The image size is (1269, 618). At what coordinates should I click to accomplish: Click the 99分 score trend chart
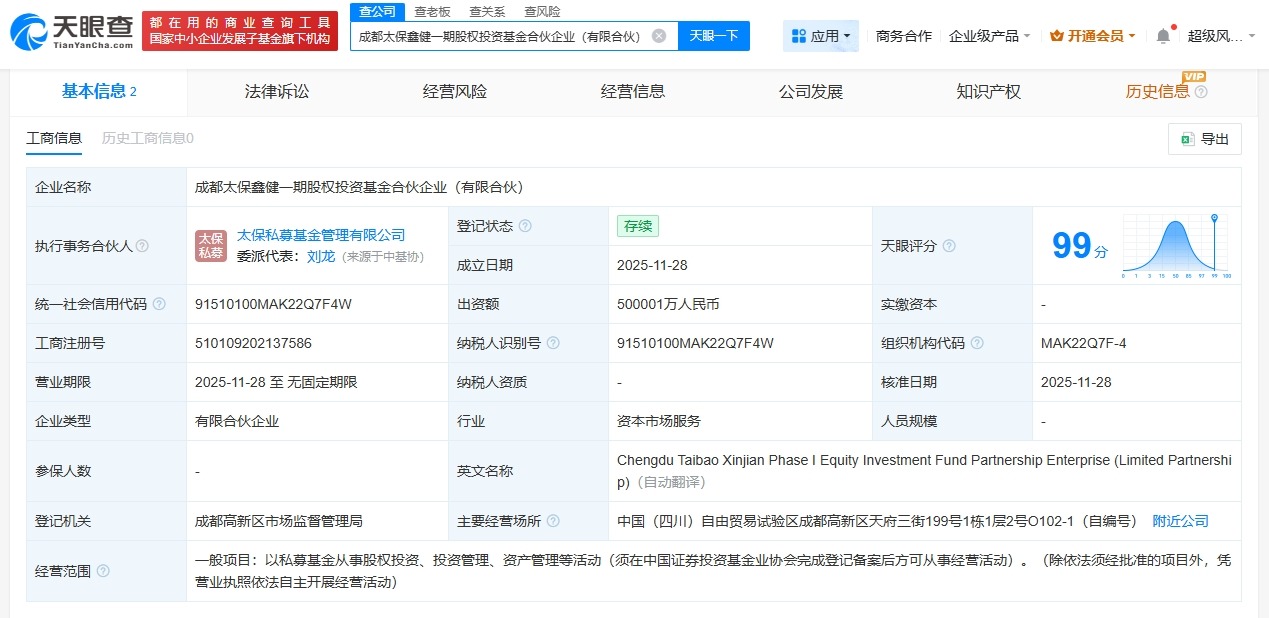click(x=1175, y=245)
